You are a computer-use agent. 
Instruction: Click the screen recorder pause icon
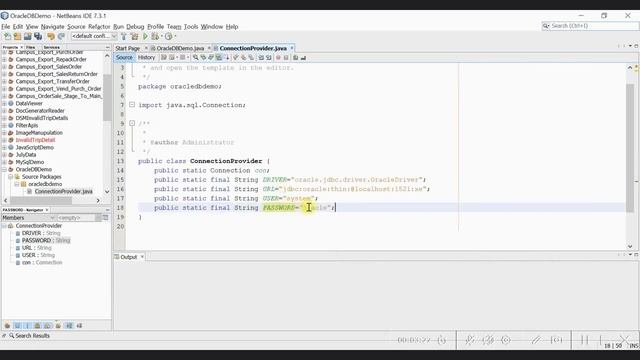click(584, 340)
